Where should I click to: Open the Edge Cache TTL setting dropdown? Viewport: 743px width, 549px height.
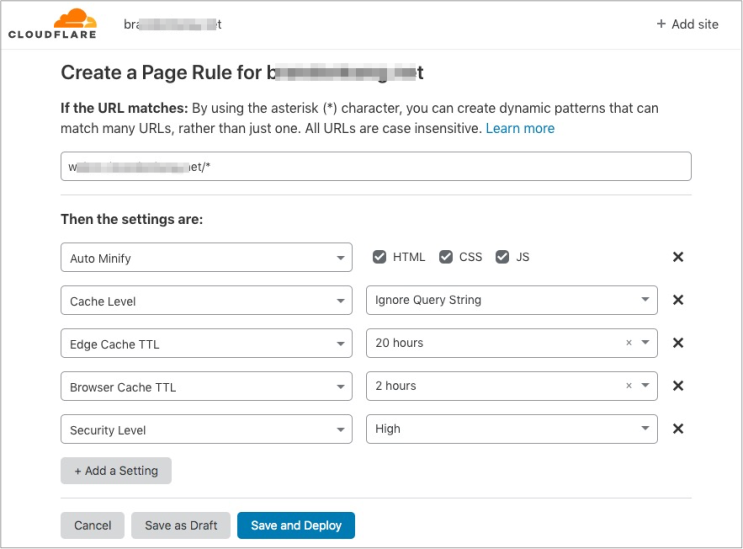[206, 343]
